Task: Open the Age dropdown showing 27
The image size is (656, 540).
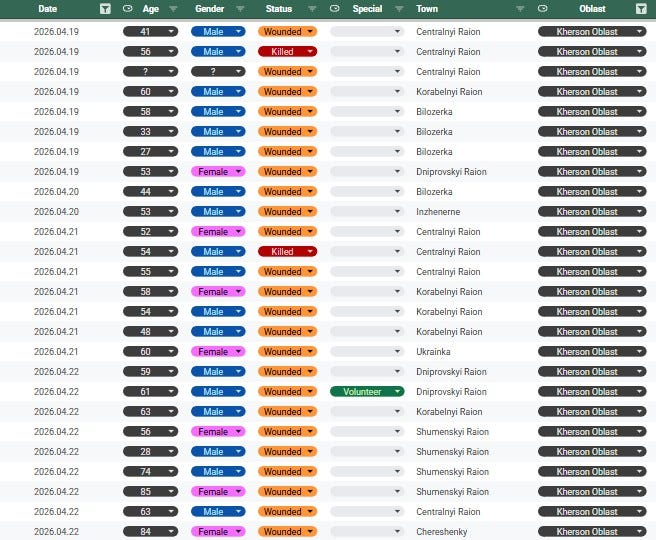Action: (151, 152)
